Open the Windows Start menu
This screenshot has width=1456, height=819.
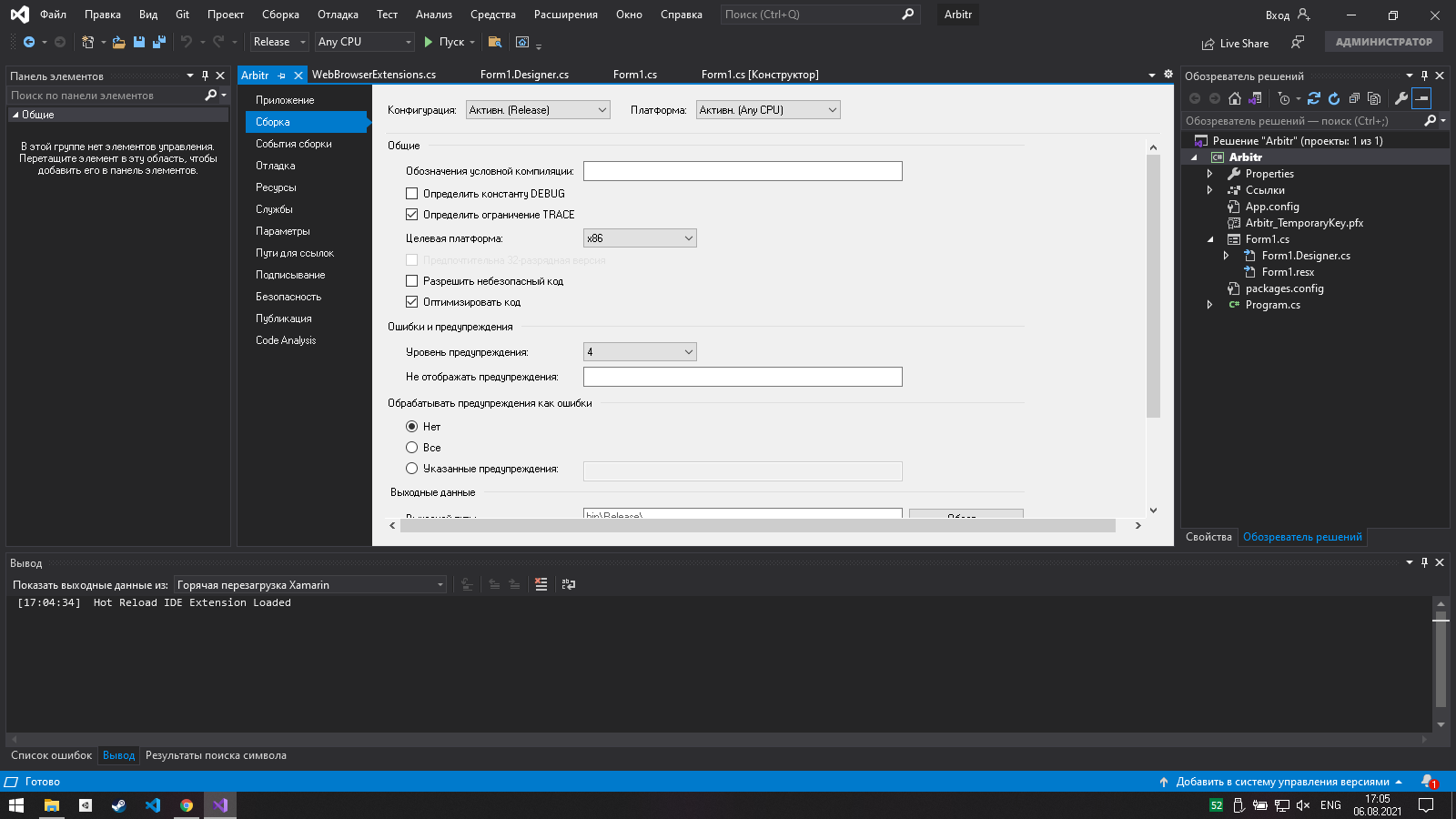pos(16,805)
